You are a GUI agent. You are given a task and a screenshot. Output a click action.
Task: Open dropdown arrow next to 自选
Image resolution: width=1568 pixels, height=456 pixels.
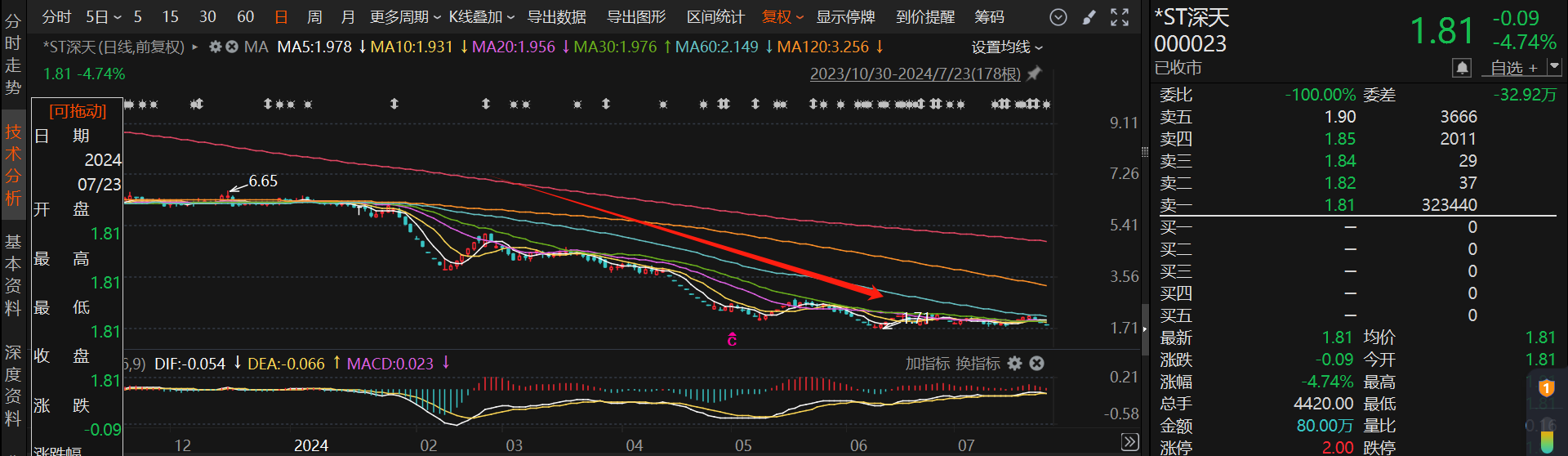pos(1554,67)
